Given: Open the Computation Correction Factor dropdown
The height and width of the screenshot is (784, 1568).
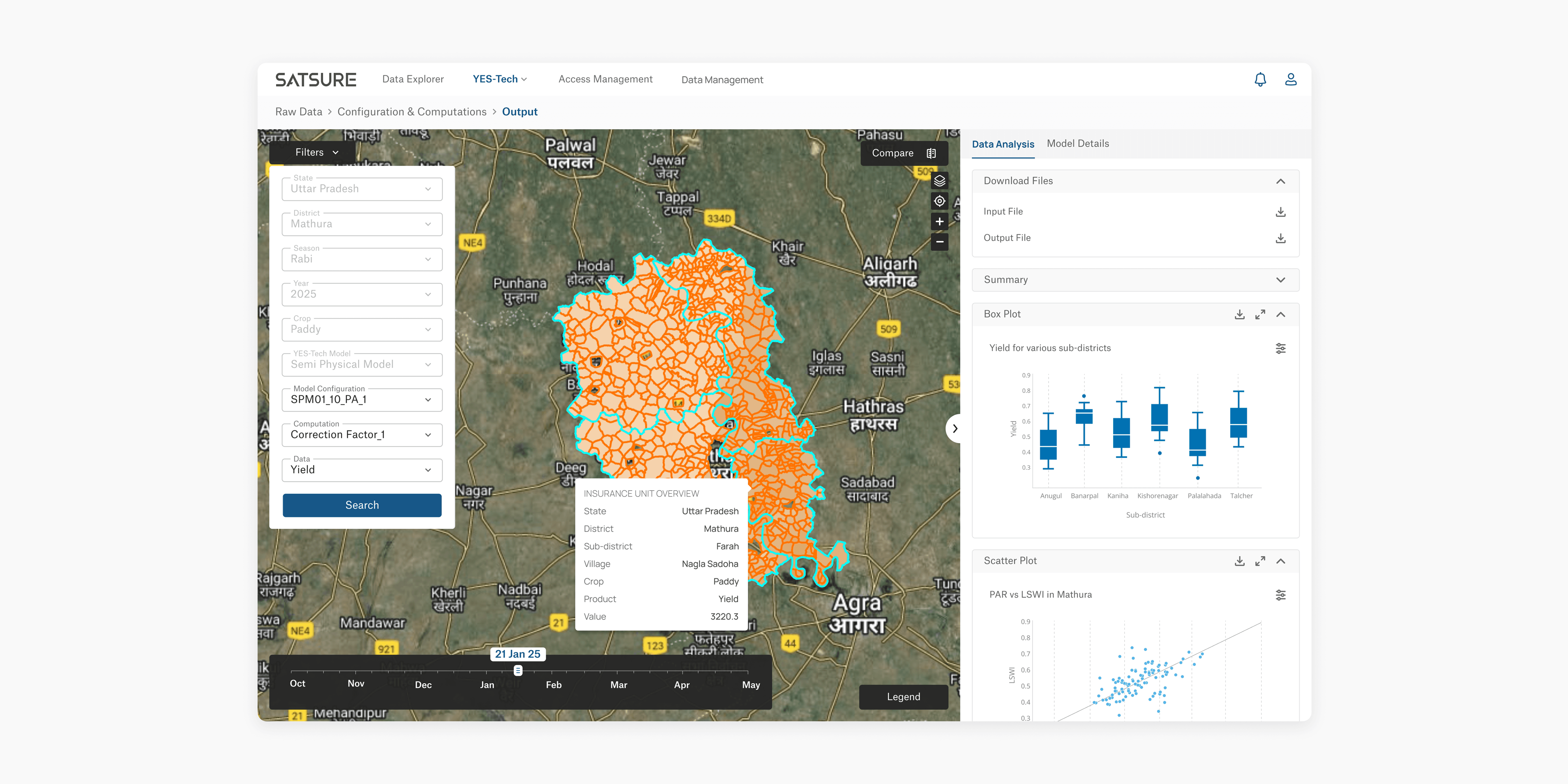Looking at the screenshot, I should coord(361,435).
